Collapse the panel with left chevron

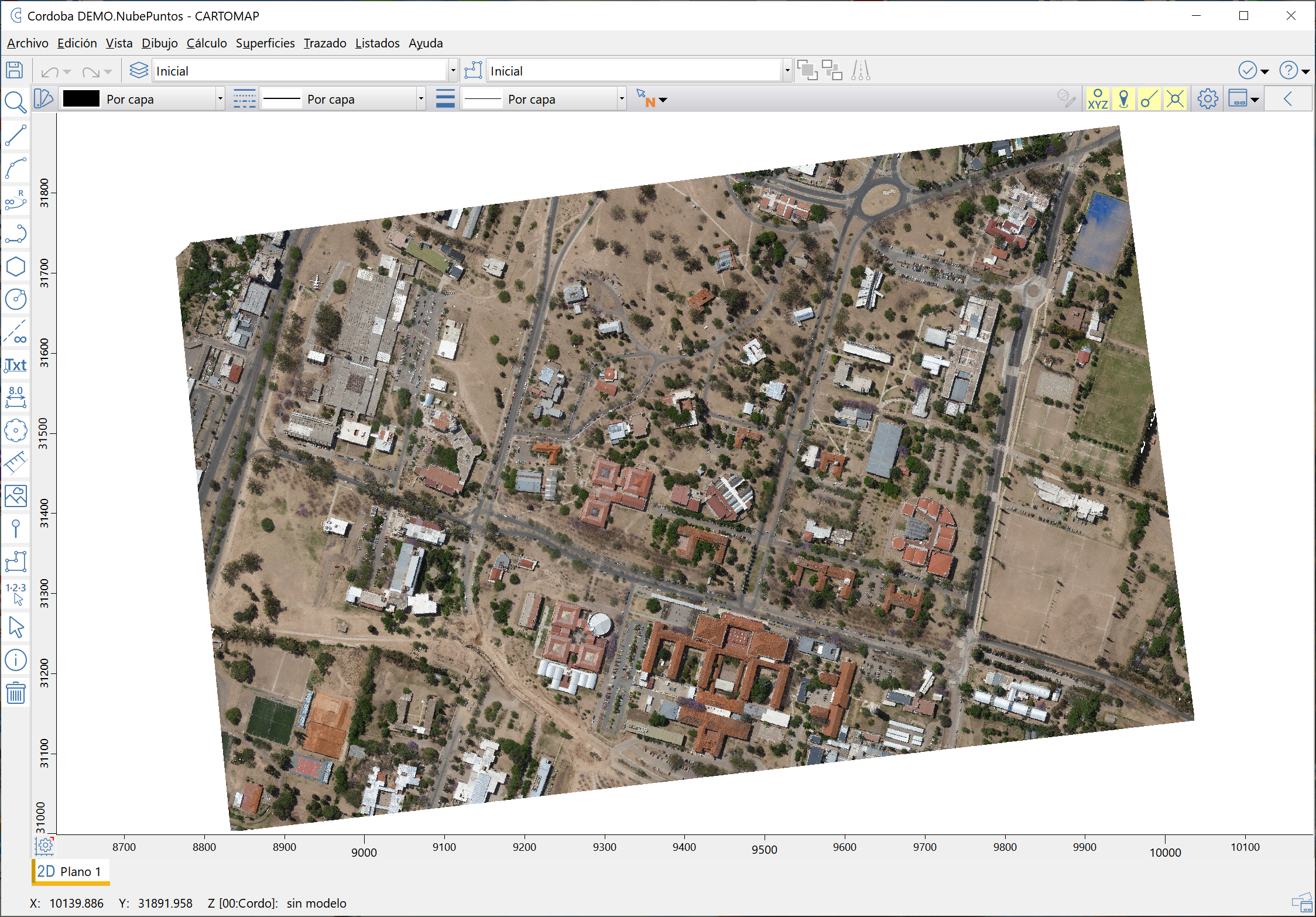coord(1288,99)
